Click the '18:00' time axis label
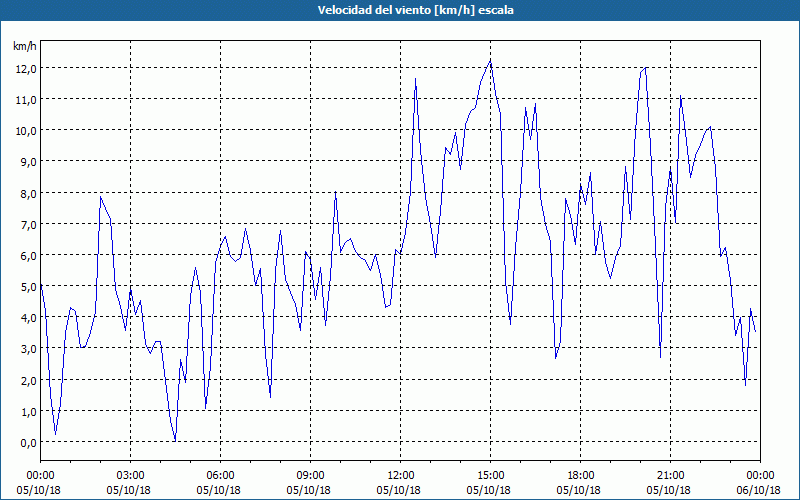 click(x=581, y=476)
